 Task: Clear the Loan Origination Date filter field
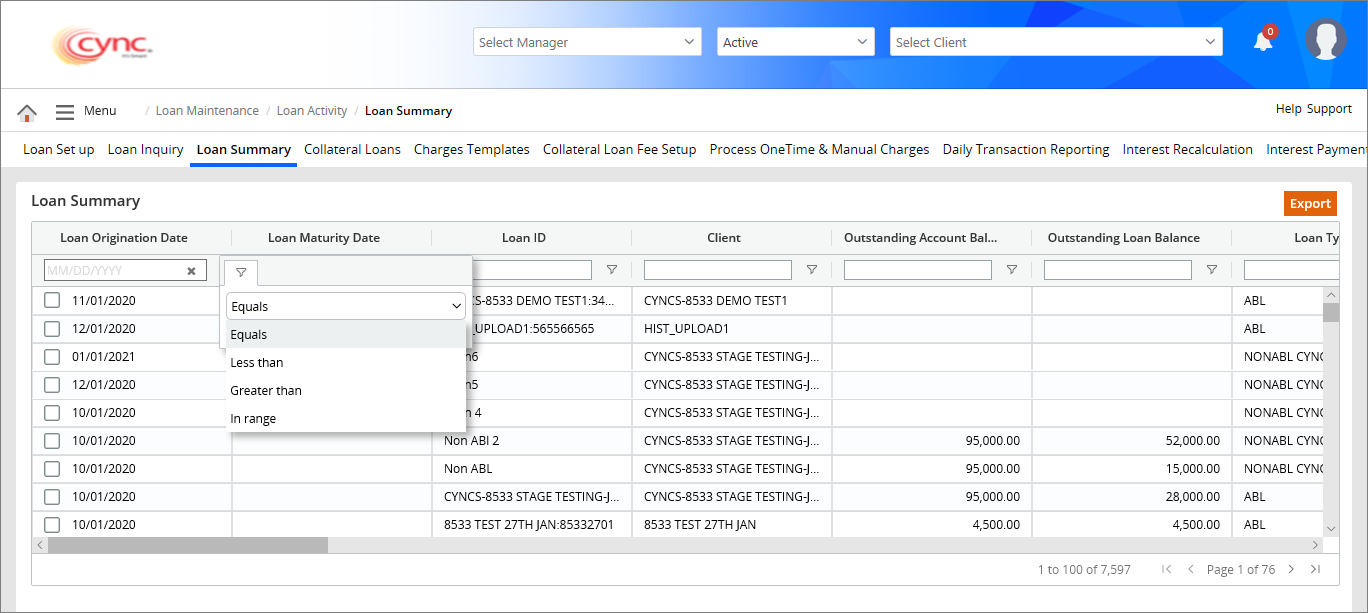pyautogui.click(x=191, y=271)
